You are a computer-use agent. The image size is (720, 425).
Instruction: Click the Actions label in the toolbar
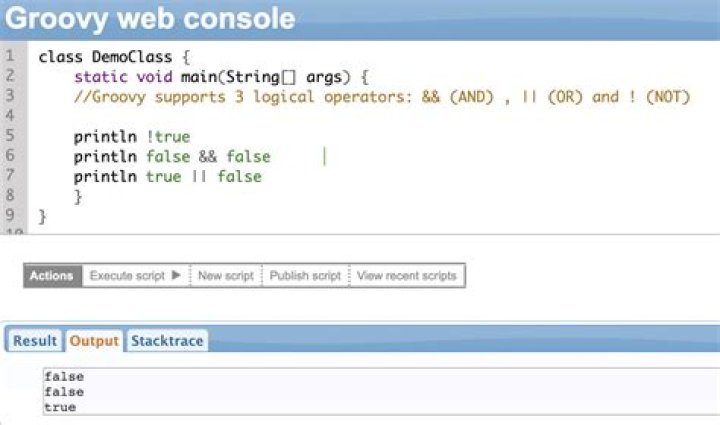(52, 275)
